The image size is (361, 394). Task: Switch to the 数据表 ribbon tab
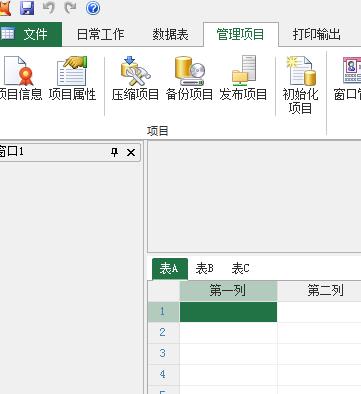[x=170, y=34]
